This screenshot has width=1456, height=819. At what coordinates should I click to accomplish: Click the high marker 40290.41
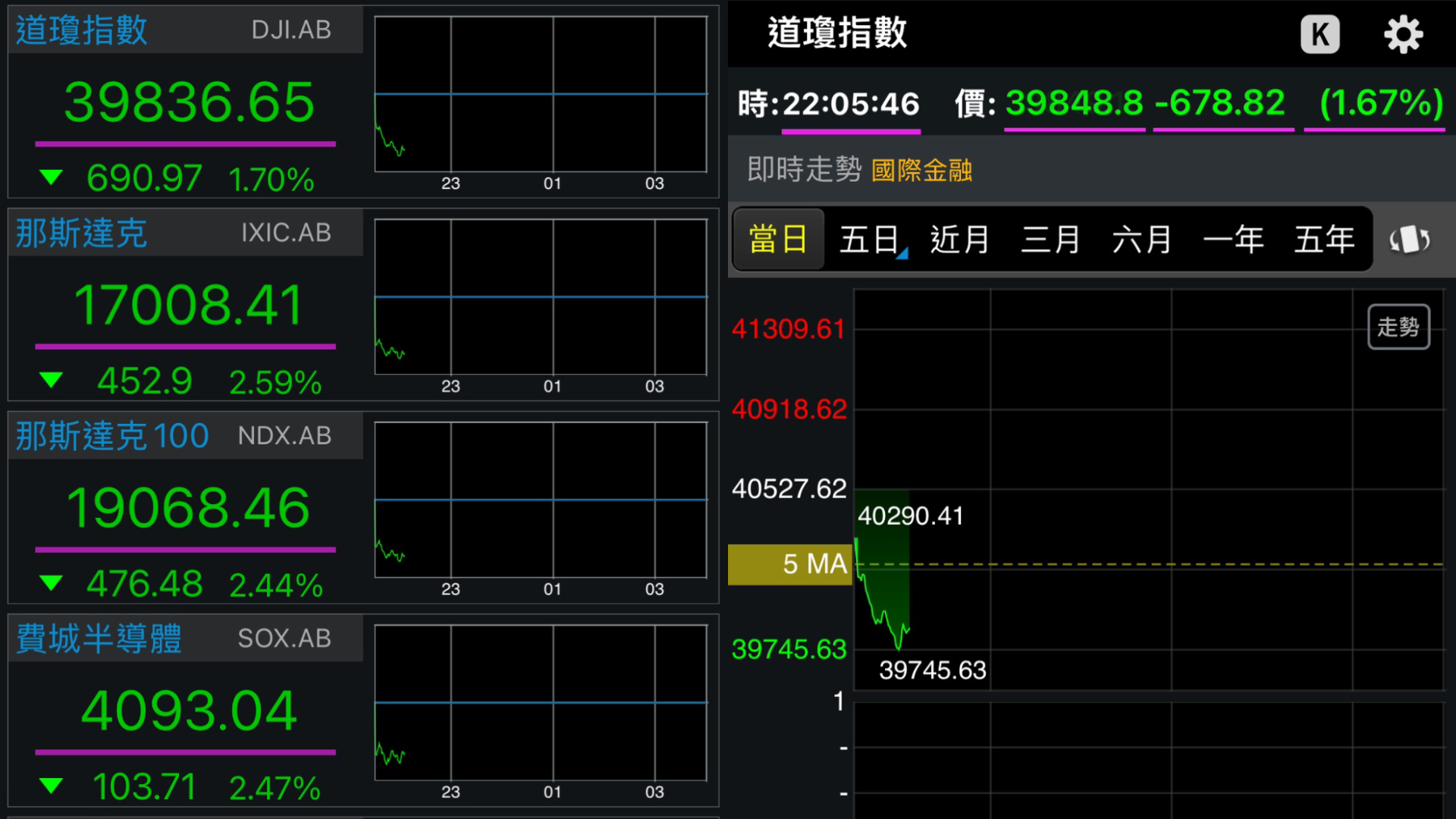(911, 516)
